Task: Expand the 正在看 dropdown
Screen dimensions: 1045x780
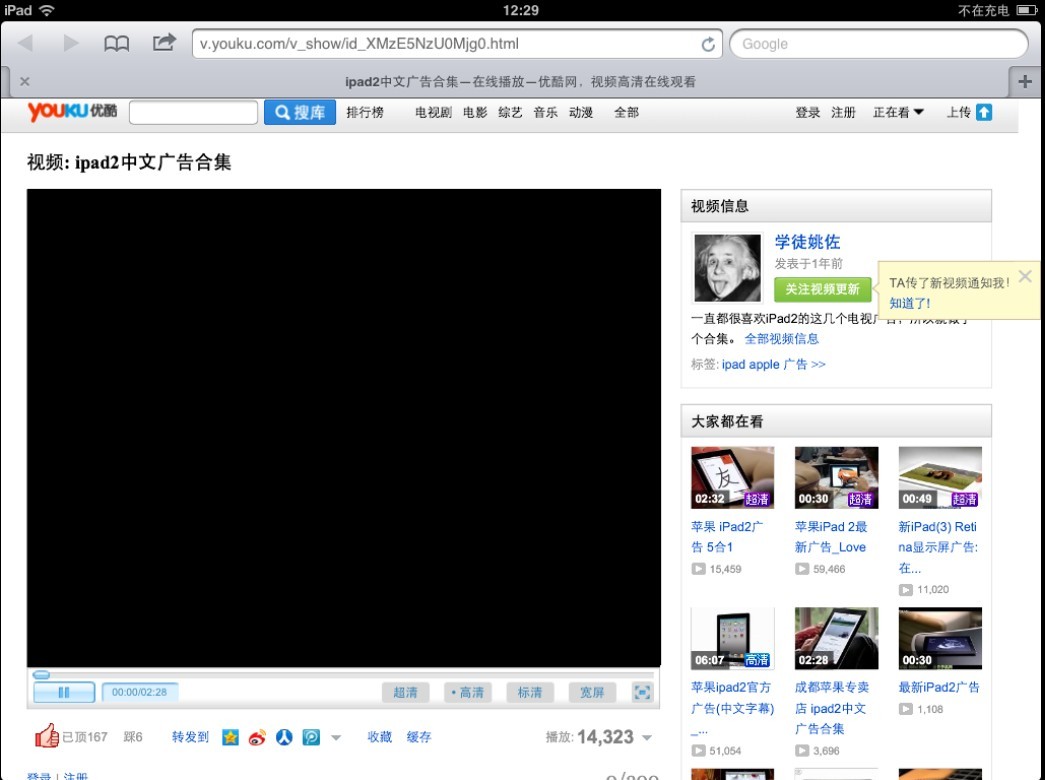Action: point(898,112)
